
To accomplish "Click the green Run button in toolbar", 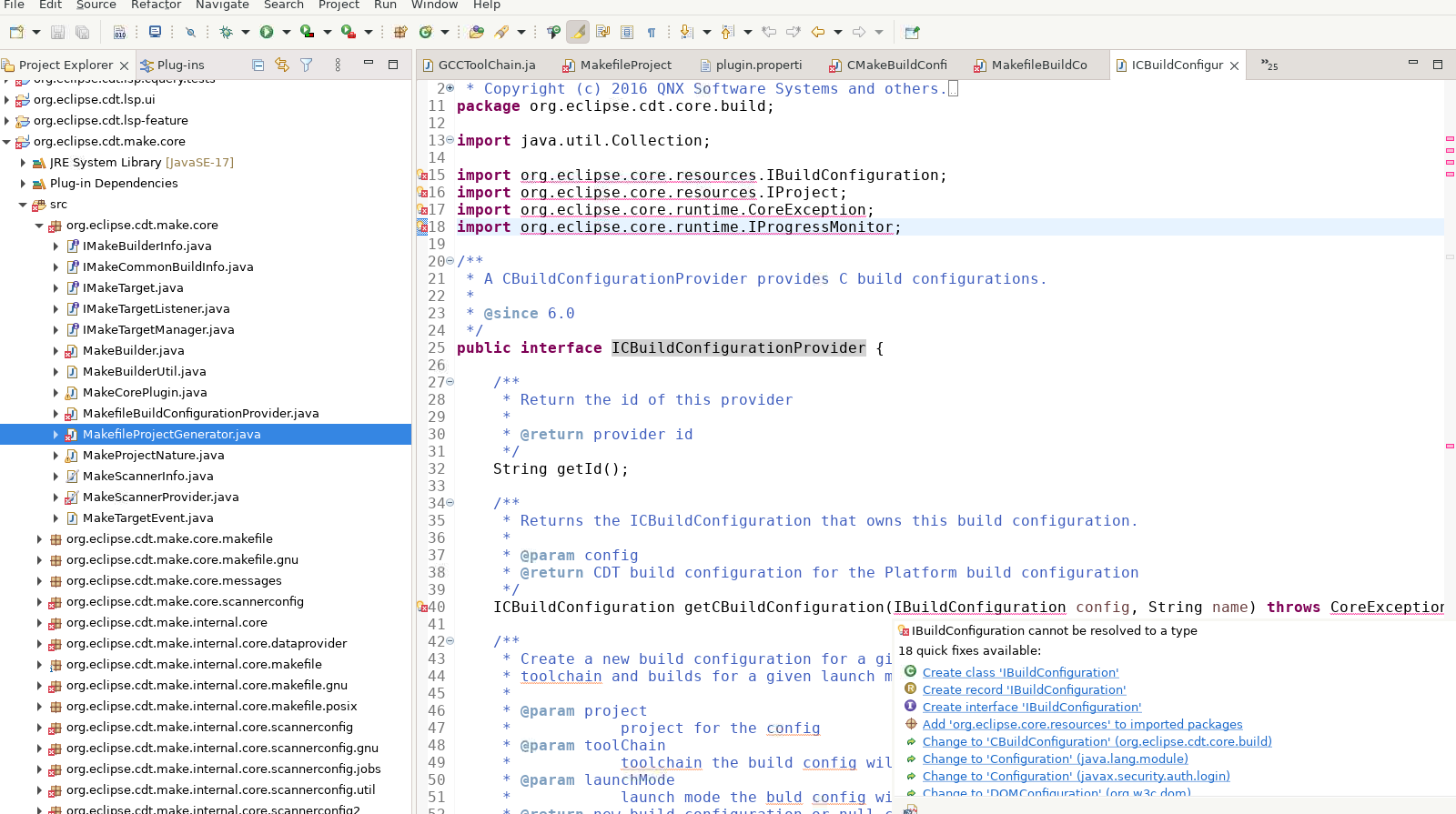I will 267,32.
